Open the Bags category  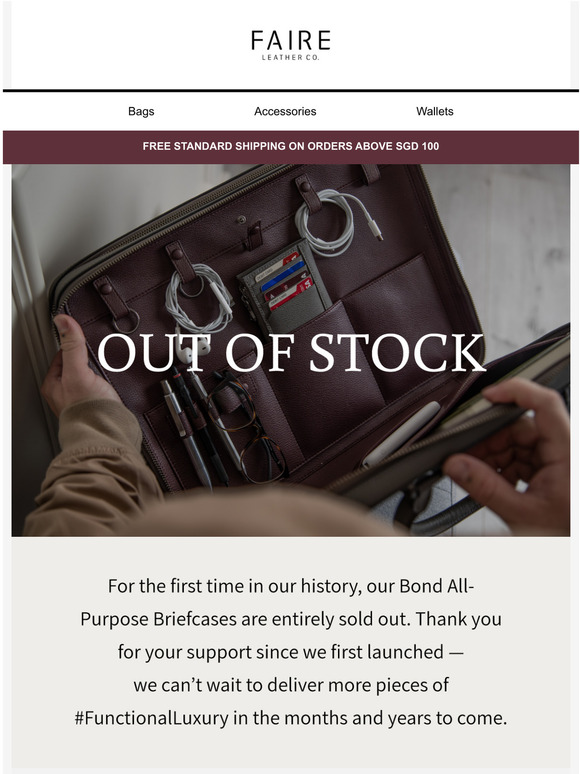click(141, 112)
